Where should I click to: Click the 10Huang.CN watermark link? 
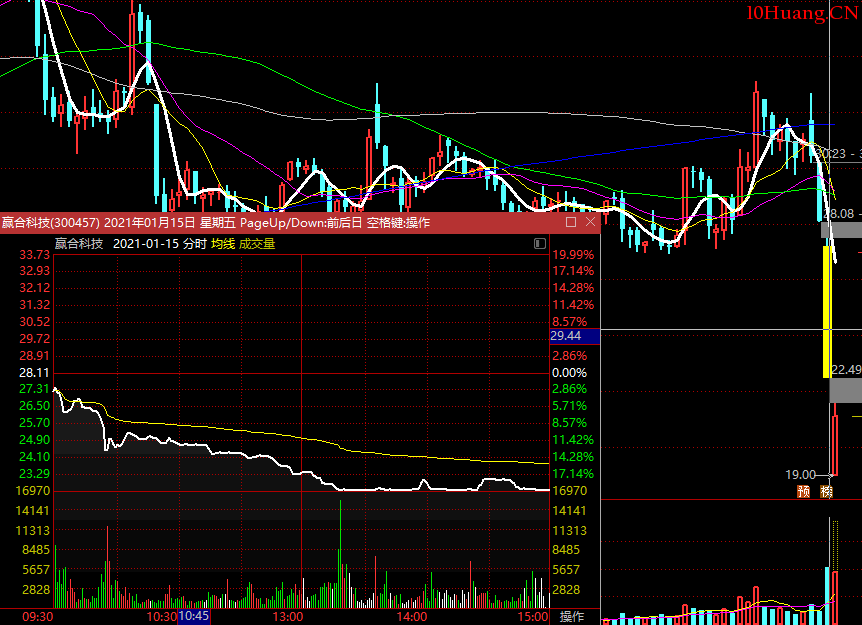pyautogui.click(x=801, y=13)
